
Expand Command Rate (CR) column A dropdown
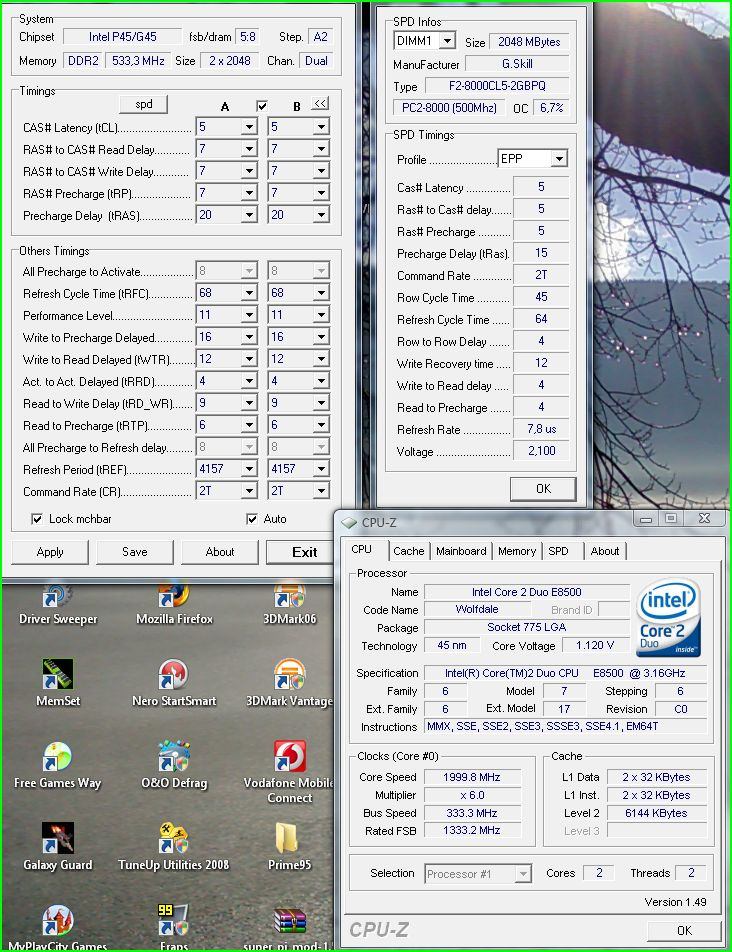tap(249, 491)
